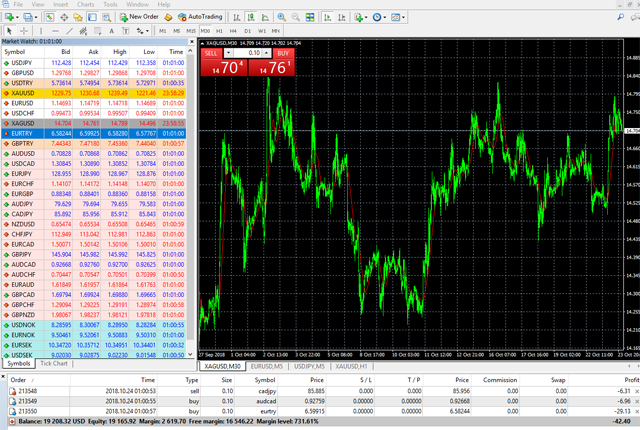Screen dimensions: 640x430
Task: Decrease volume with one-click down arrow
Action: (229, 53)
